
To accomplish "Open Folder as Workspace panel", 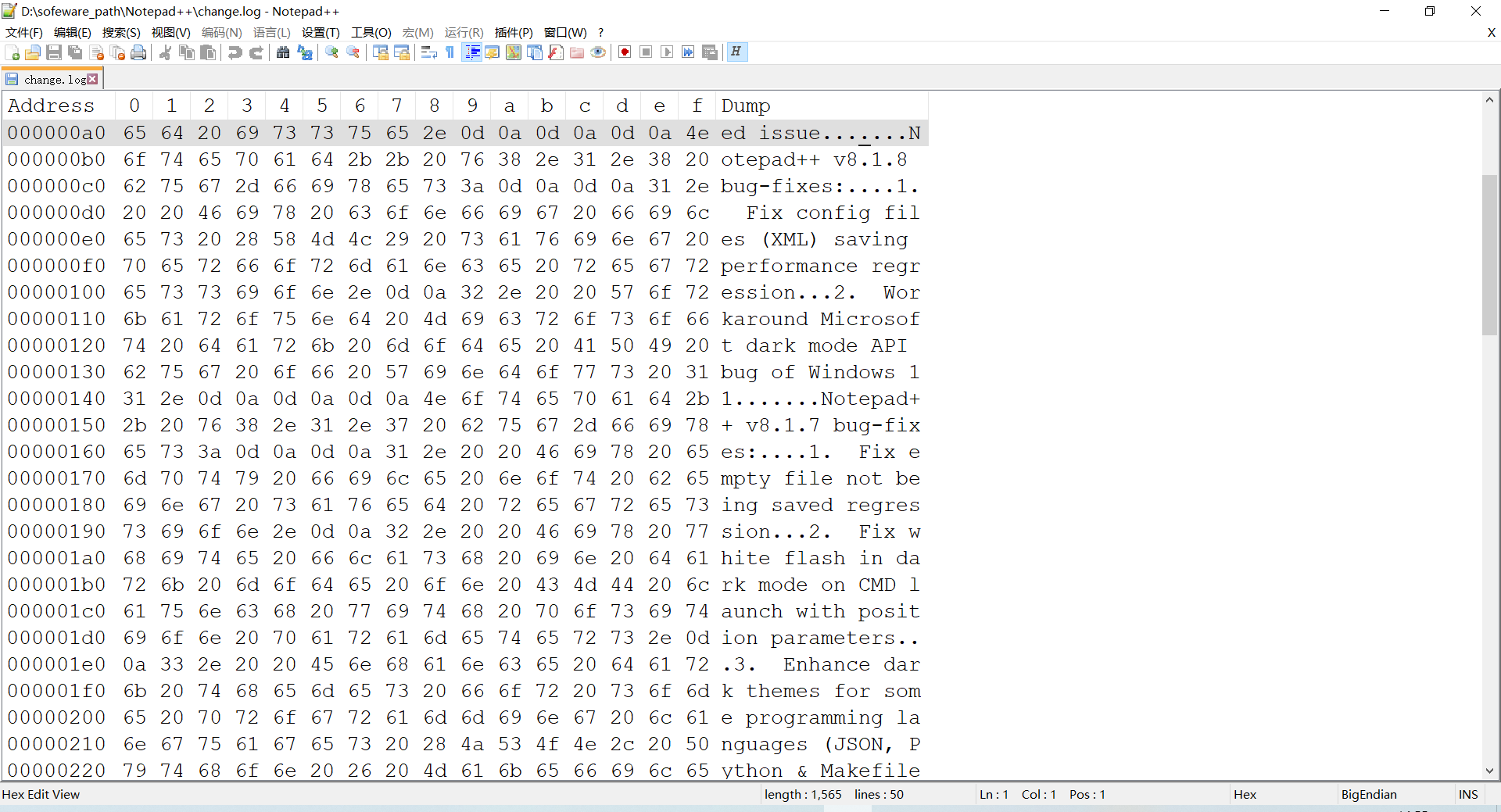I will 577,52.
